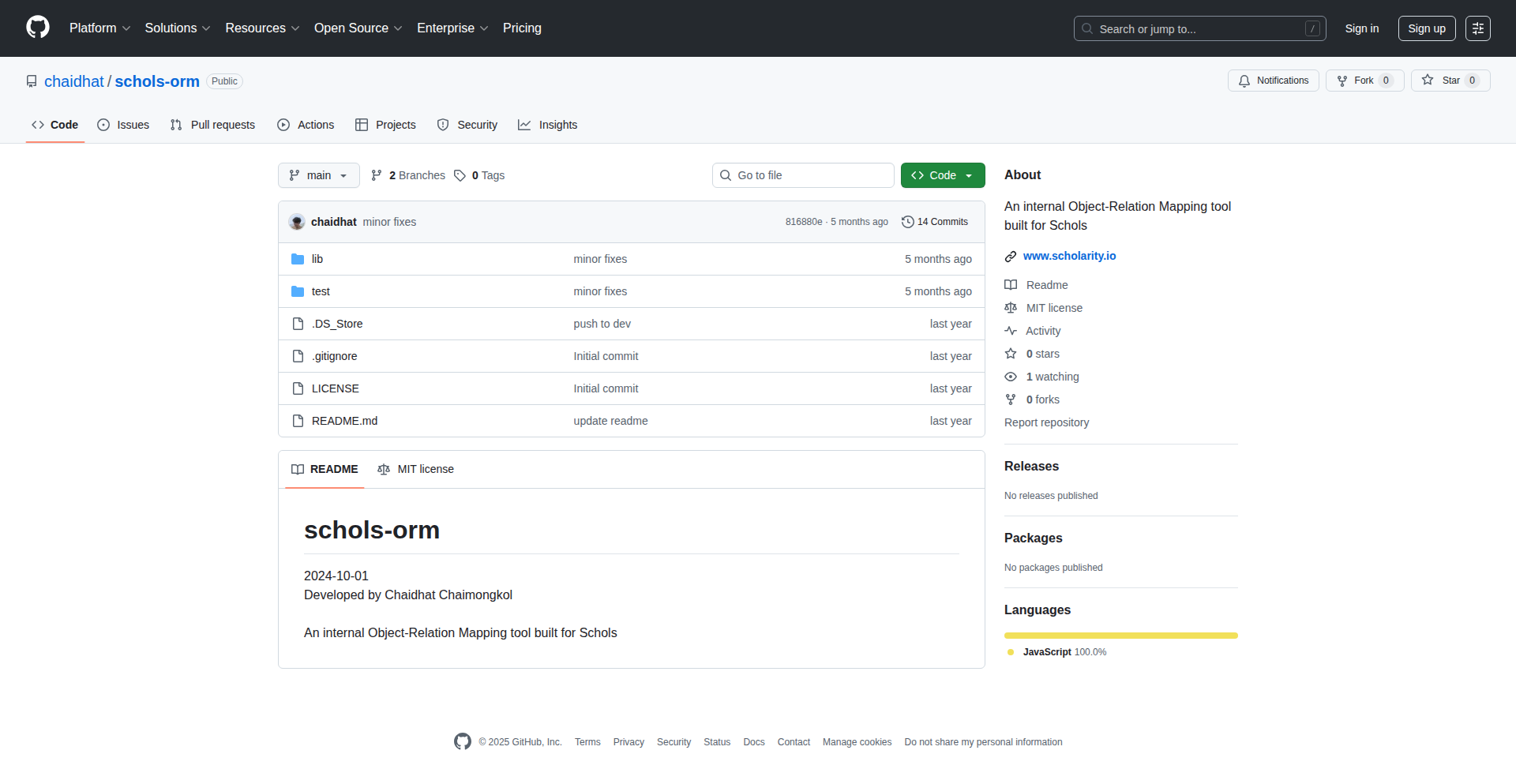Fork the repository
1516x784 pixels.
click(x=1364, y=81)
